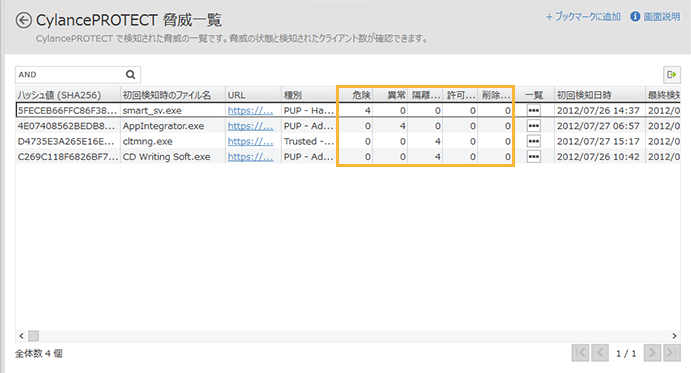Select the cltmng.exe file name cell
The width and height of the screenshot is (691, 373).
[x=173, y=142]
